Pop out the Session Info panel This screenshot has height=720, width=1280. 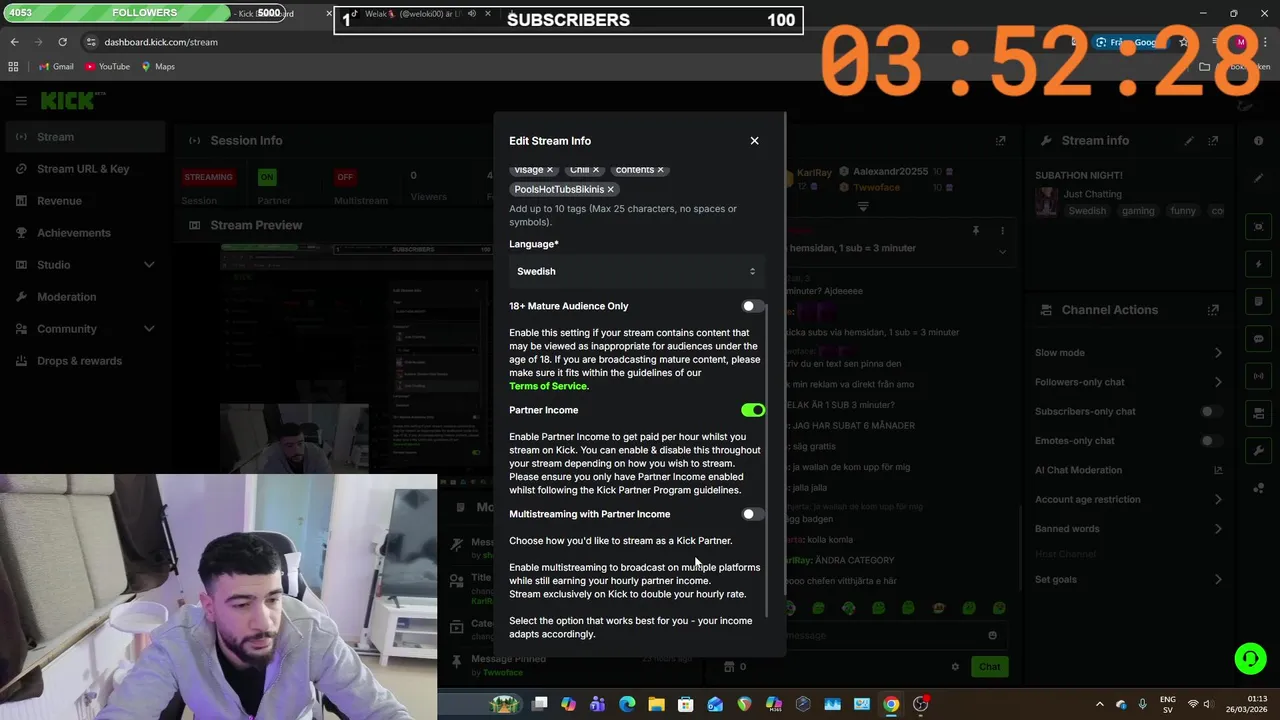coord(1000,141)
